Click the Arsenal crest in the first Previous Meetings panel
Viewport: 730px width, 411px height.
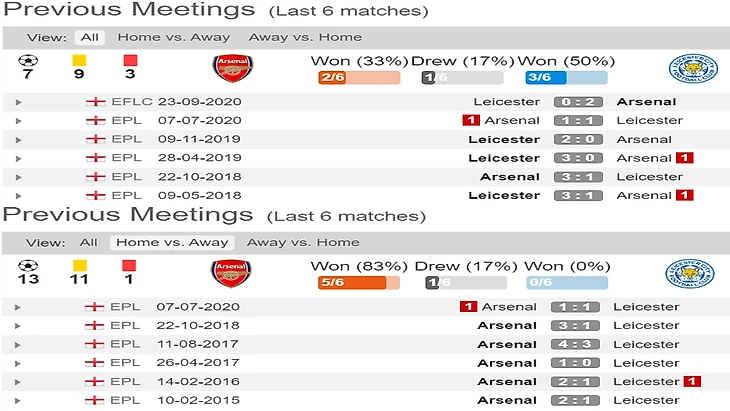pos(233,68)
